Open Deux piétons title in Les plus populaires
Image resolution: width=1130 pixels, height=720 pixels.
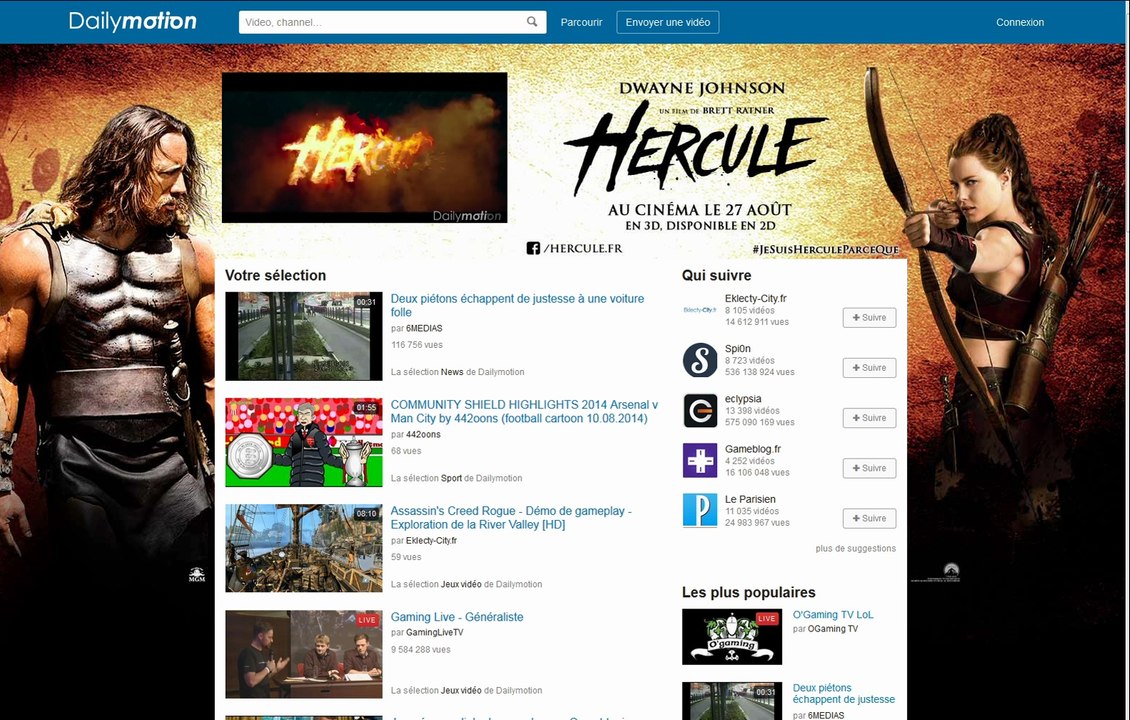[844, 693]
